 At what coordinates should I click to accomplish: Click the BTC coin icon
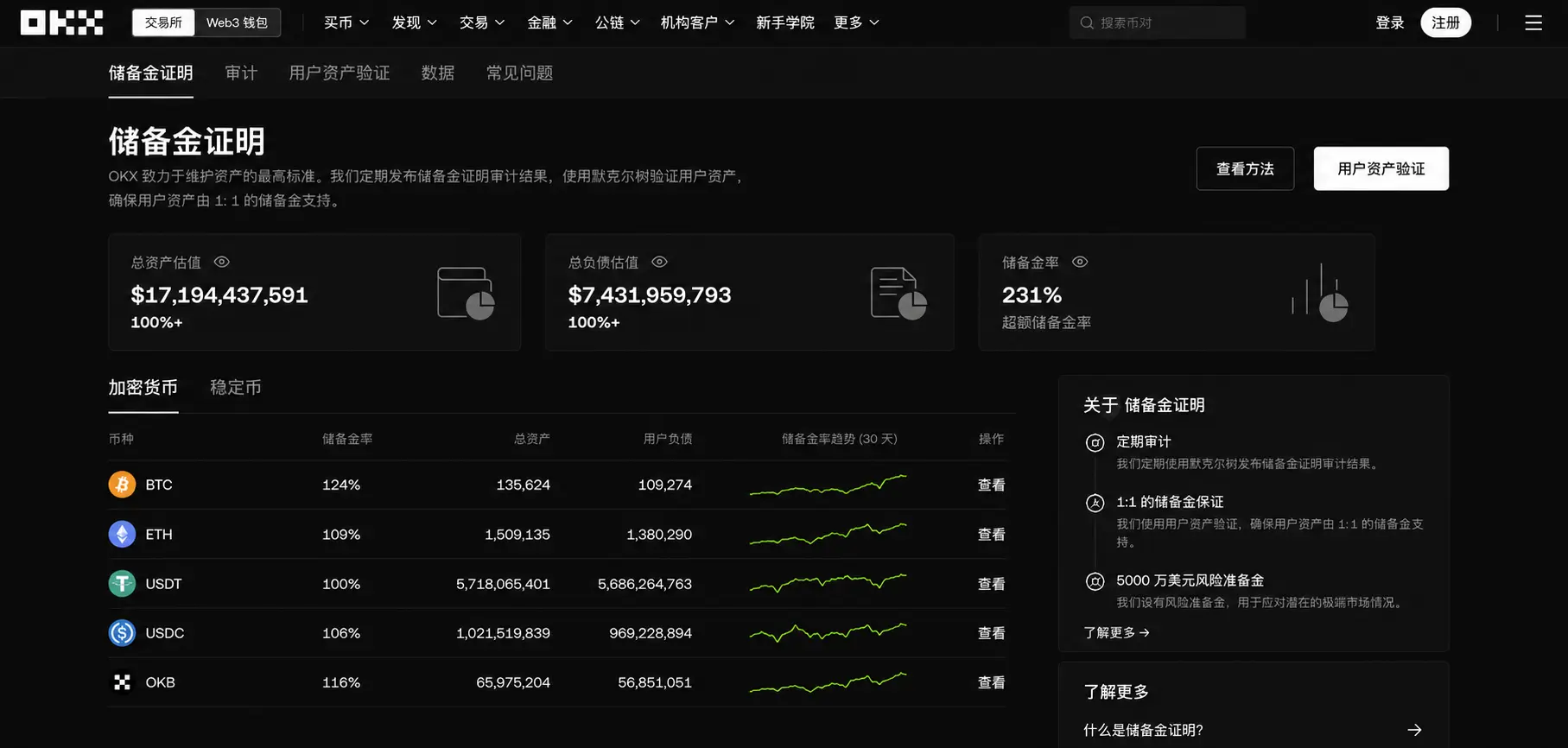[x=122, y=485]
